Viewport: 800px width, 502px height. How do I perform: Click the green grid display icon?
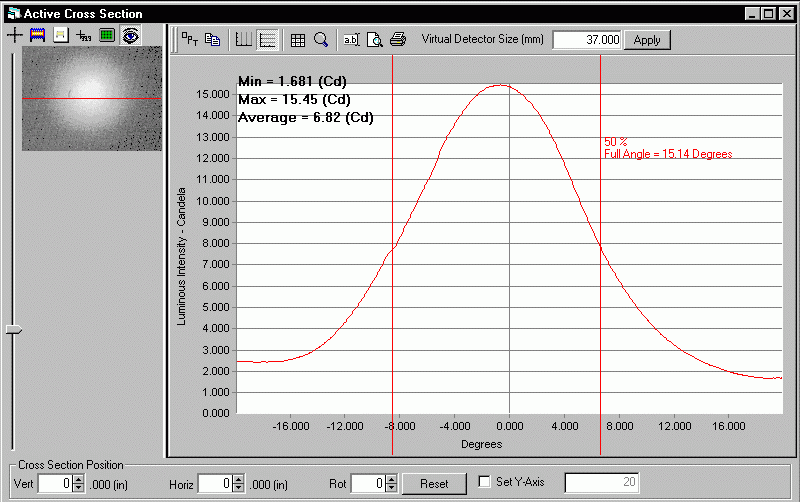[x=107, y=35]
